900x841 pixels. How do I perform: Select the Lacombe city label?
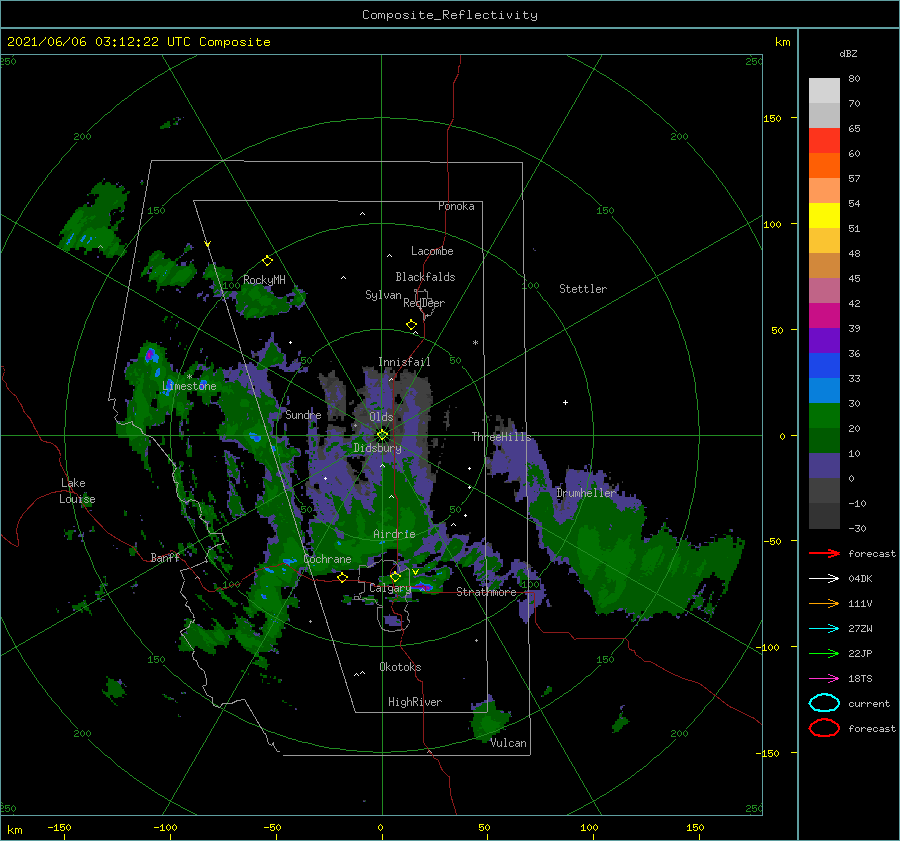(x=432, y=251)
